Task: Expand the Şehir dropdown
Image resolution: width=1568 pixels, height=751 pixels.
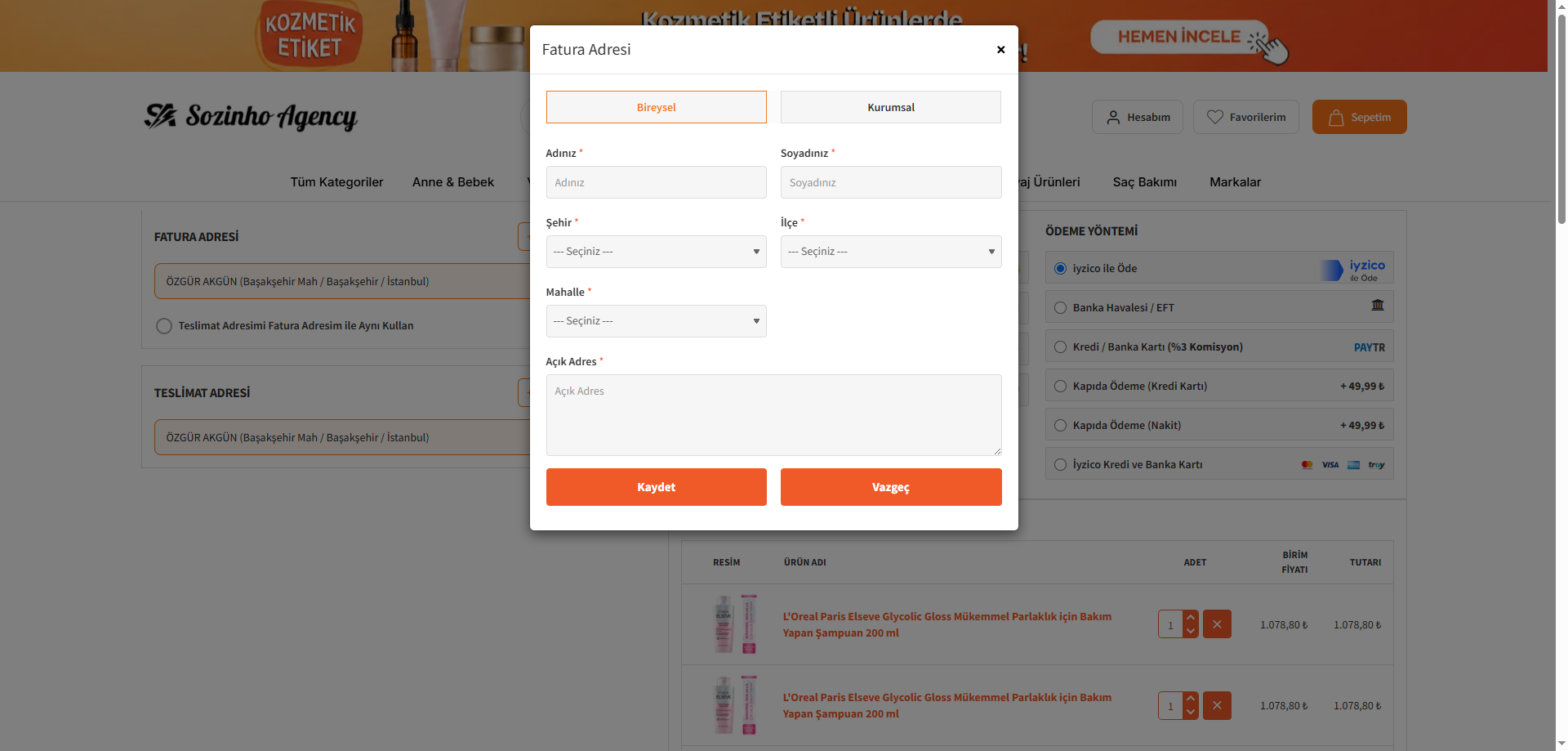Action: 656,252
